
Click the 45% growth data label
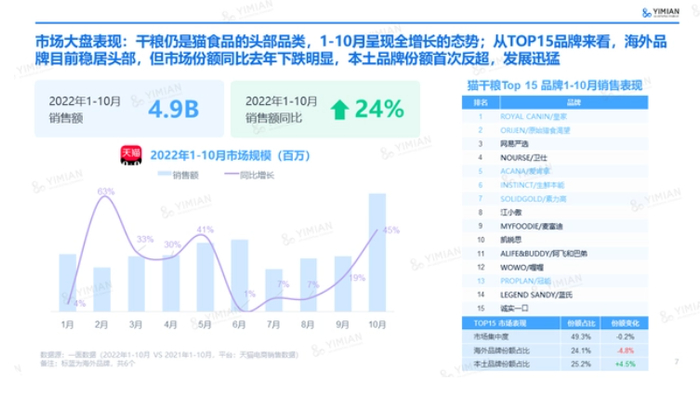391,230
